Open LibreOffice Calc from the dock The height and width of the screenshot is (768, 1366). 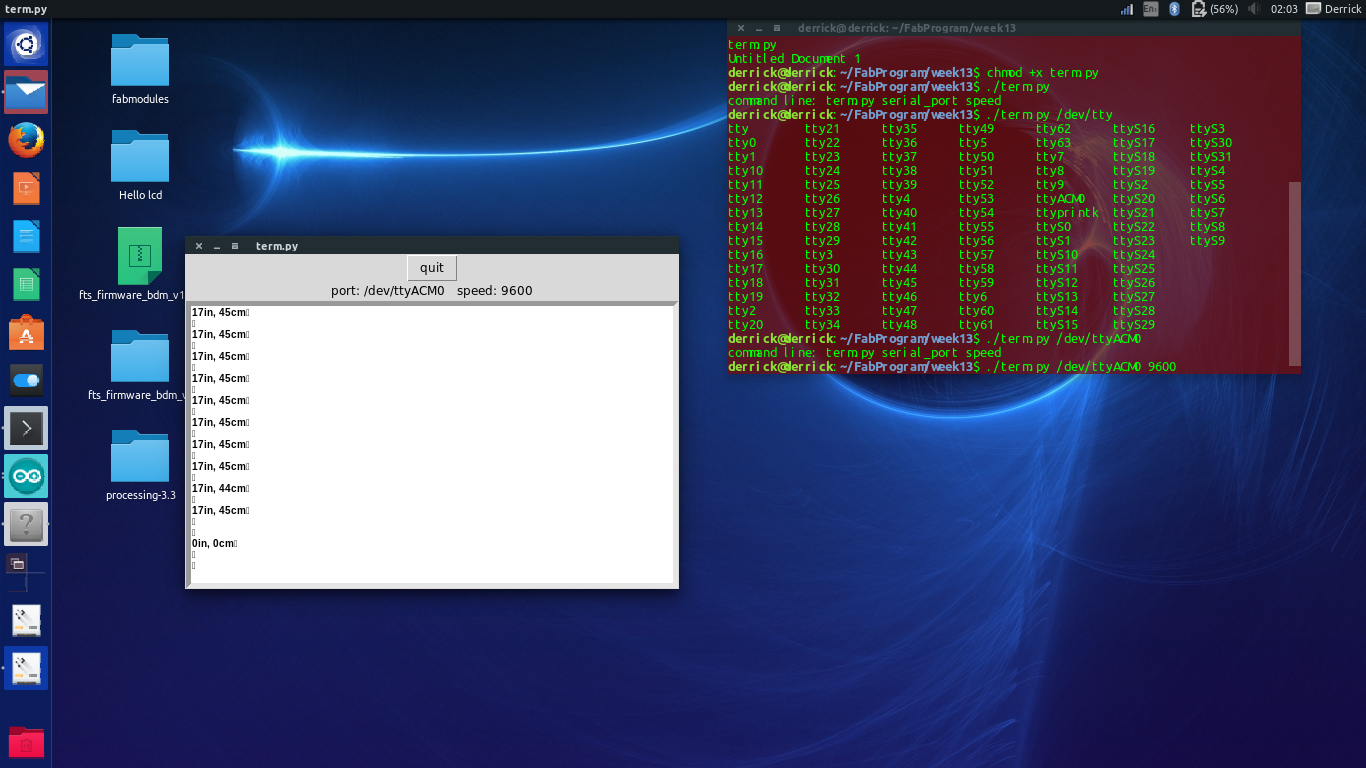coord(26,285)
